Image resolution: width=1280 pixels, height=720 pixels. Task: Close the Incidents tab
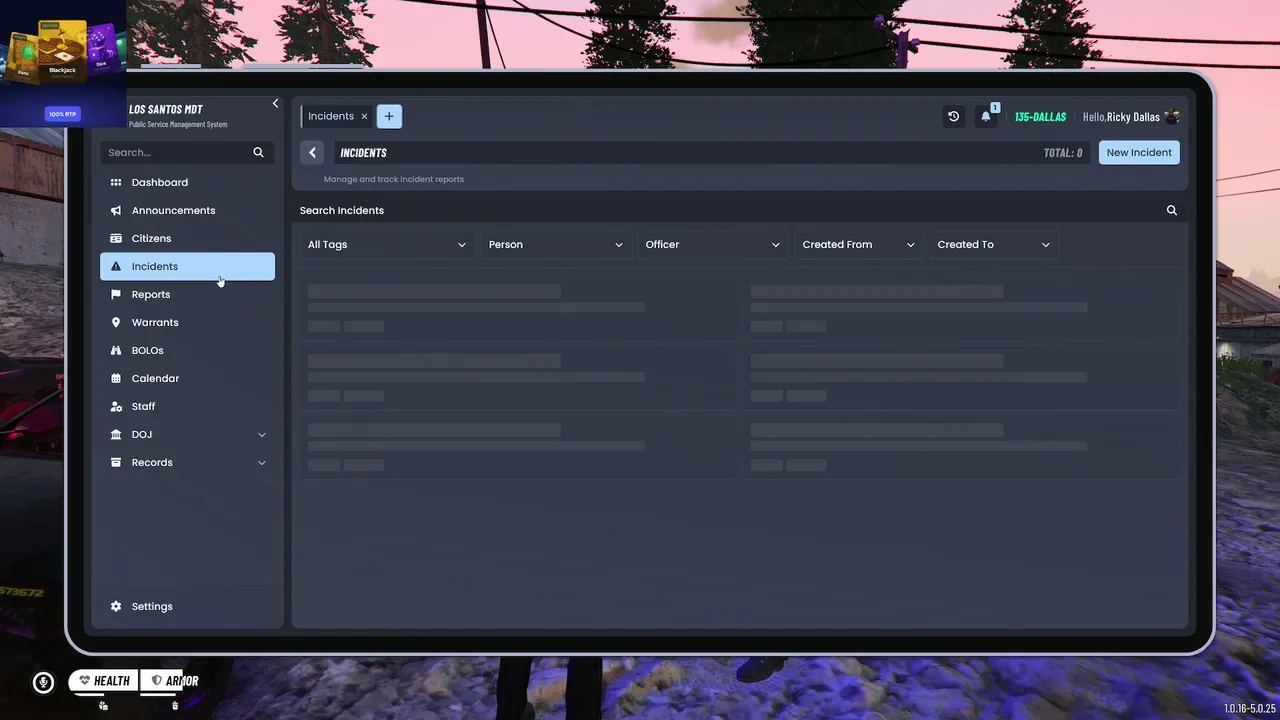[x=364, y=116]
